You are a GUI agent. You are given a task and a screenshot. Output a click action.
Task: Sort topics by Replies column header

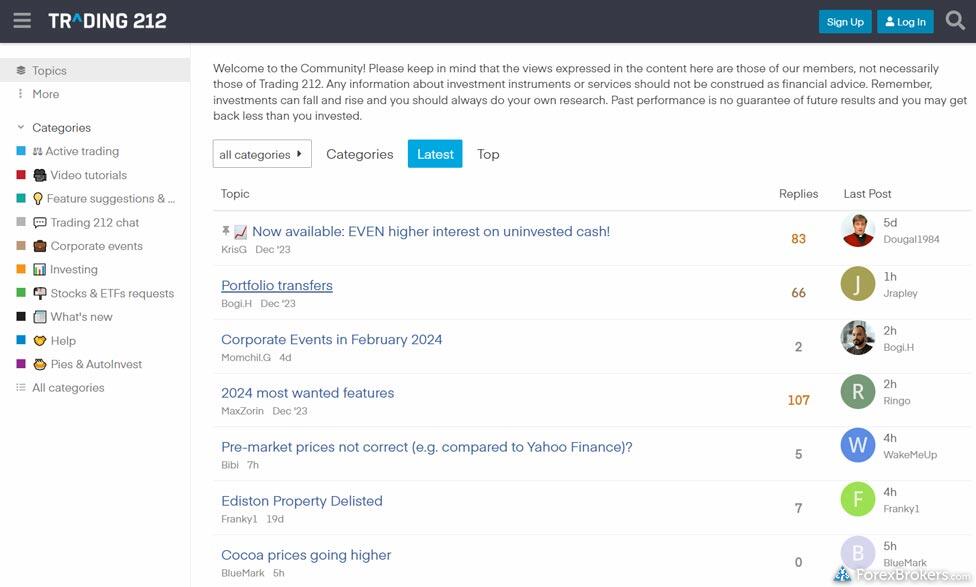[x=798, y=194]
